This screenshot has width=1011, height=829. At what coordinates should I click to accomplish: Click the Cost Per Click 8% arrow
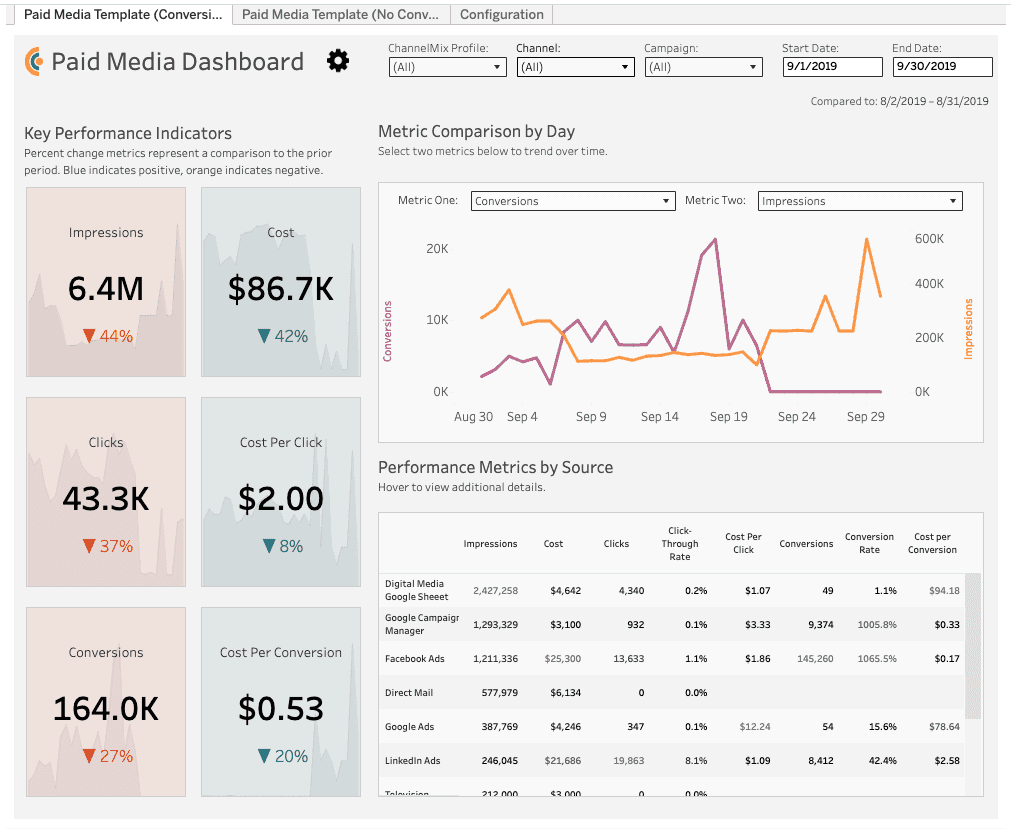pos(269,546)
